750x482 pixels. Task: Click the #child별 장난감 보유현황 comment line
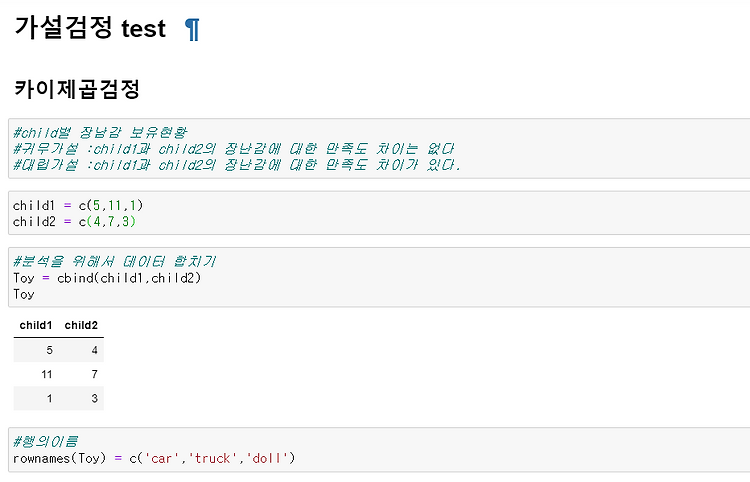(100, 132)
